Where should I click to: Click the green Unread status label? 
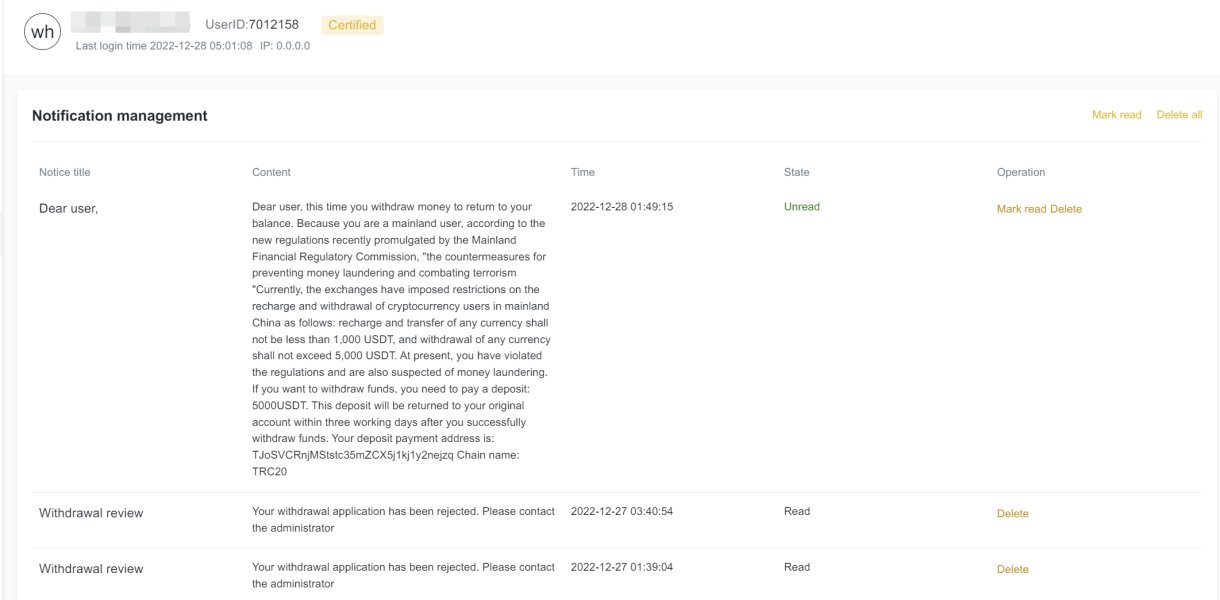801,207
